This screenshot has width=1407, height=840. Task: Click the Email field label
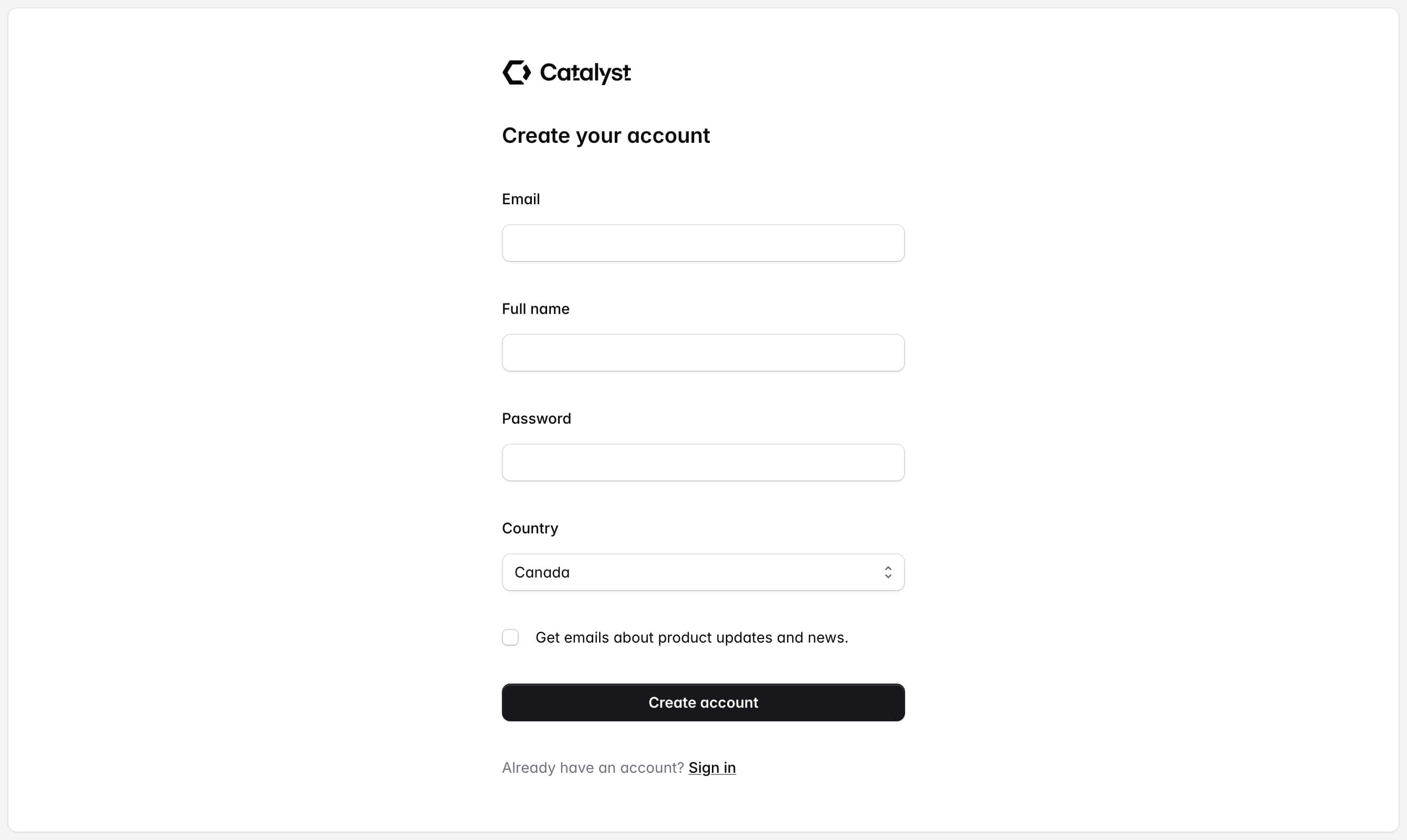tap(520, 198)
